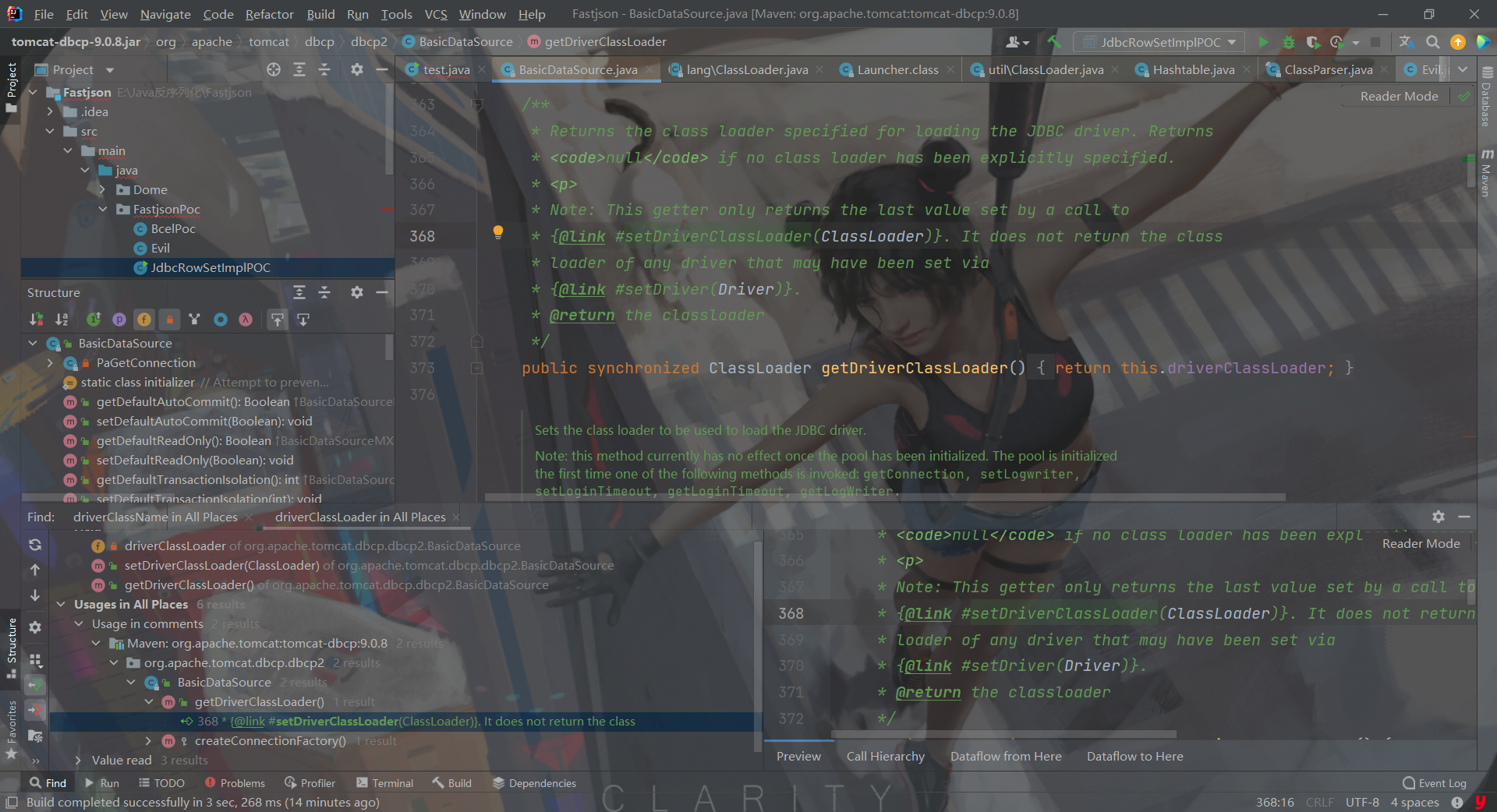Open Search Everywhere magnifier icon

pos(1432,42)
